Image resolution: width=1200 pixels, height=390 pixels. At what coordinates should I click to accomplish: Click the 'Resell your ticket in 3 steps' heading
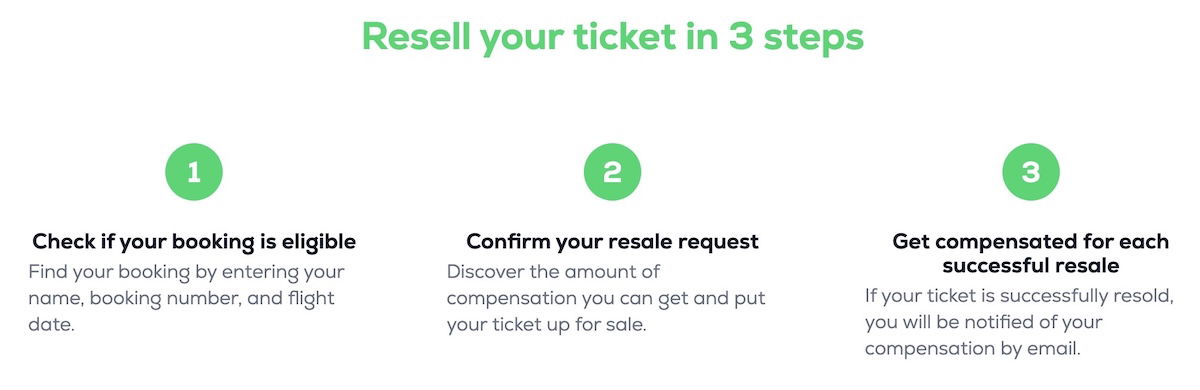[x=612, y=36]
